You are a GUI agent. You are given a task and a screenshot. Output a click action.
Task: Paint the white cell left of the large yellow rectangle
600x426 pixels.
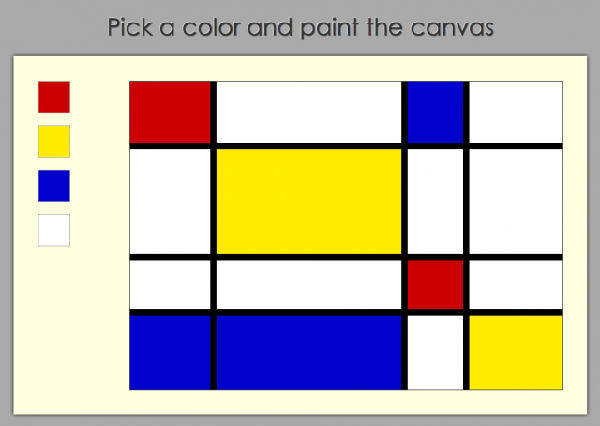[x=169, y=201]
